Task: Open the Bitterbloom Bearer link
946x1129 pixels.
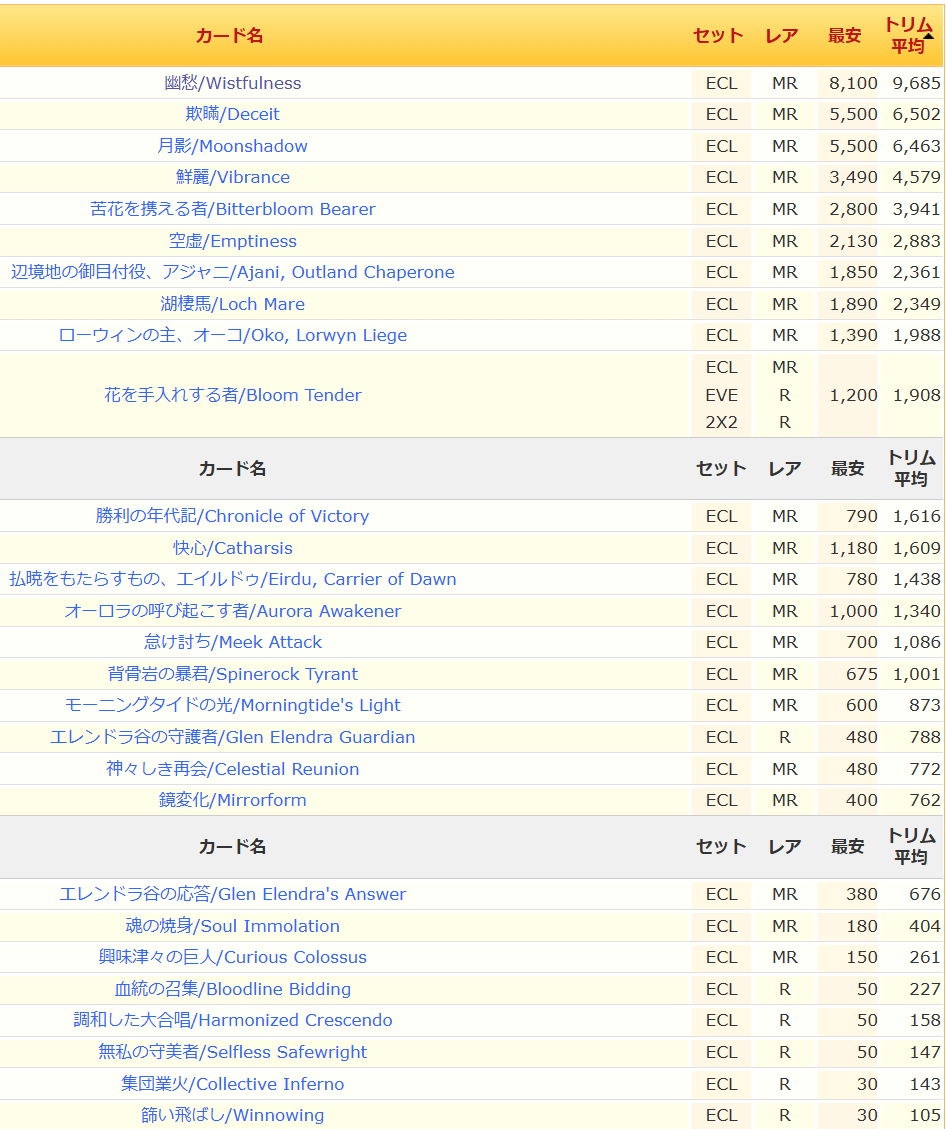Action: tap(233, 209)
